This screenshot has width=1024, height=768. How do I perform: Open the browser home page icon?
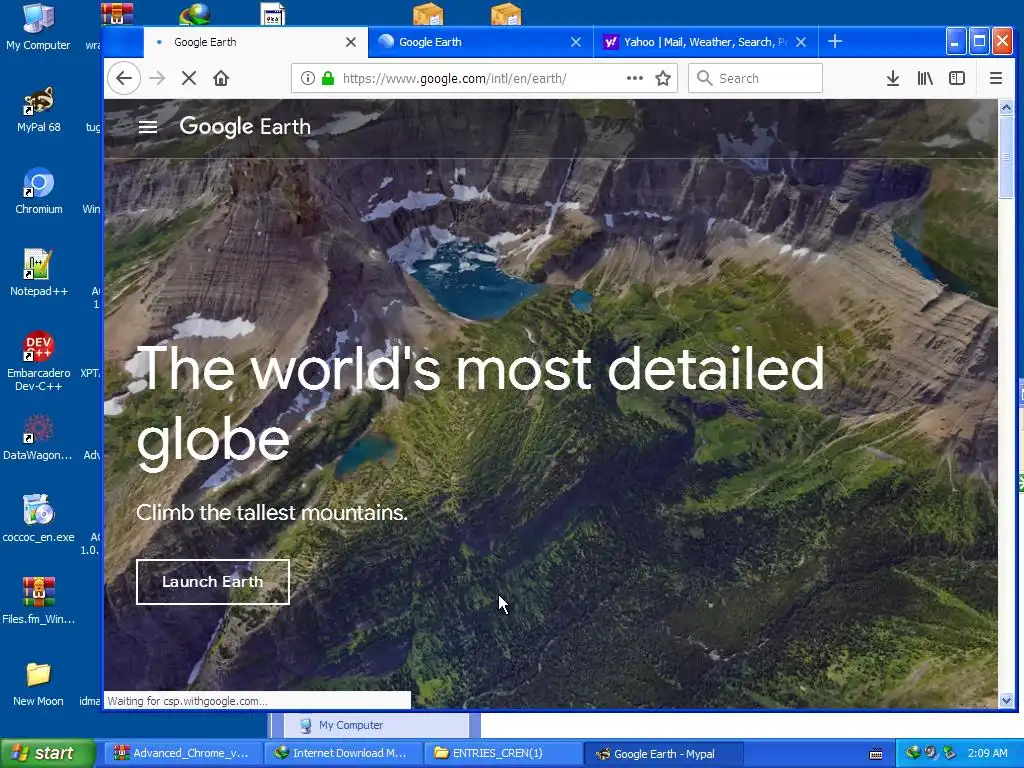pos(221,78)
